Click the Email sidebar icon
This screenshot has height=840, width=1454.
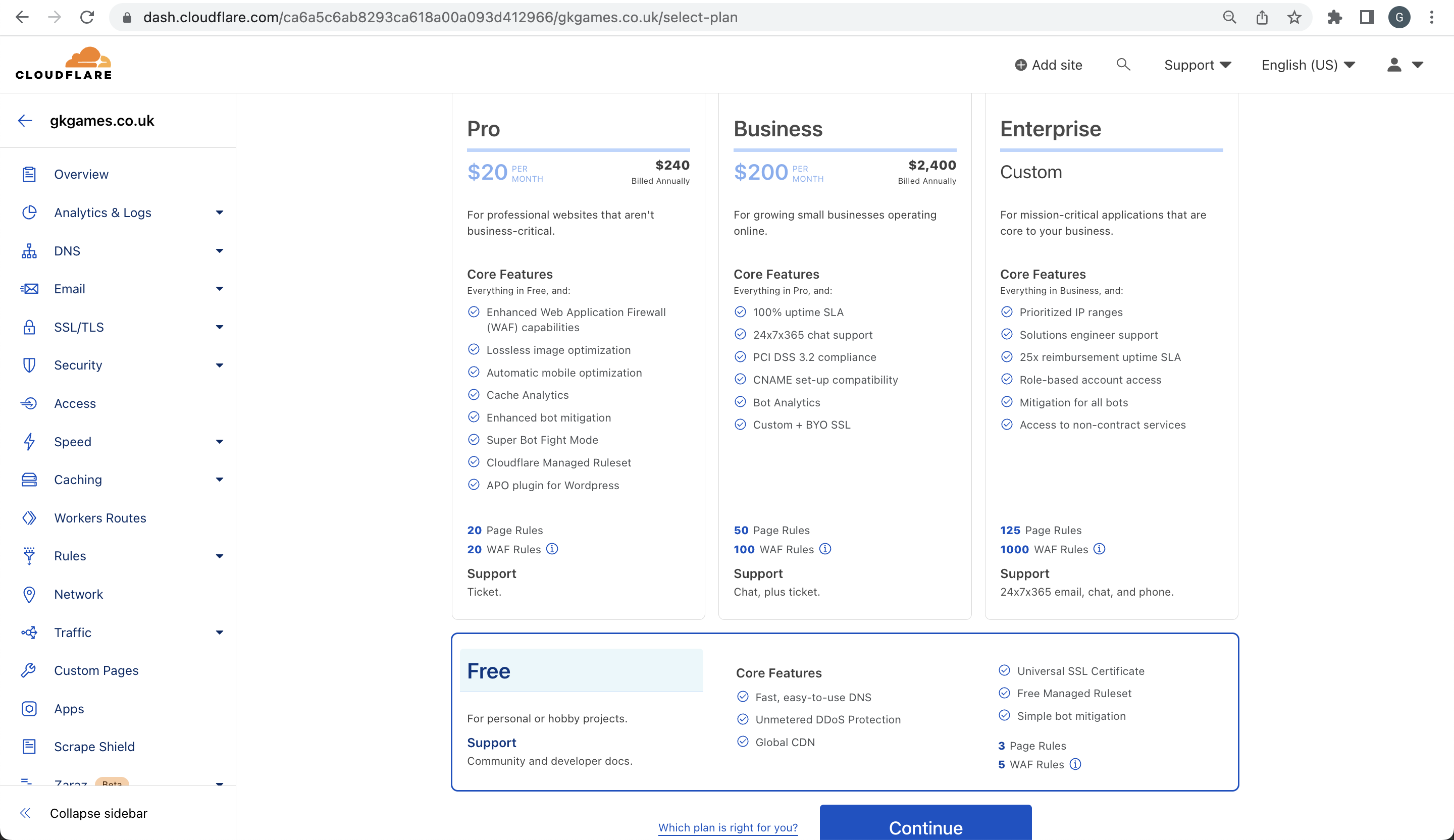point(29,288)
